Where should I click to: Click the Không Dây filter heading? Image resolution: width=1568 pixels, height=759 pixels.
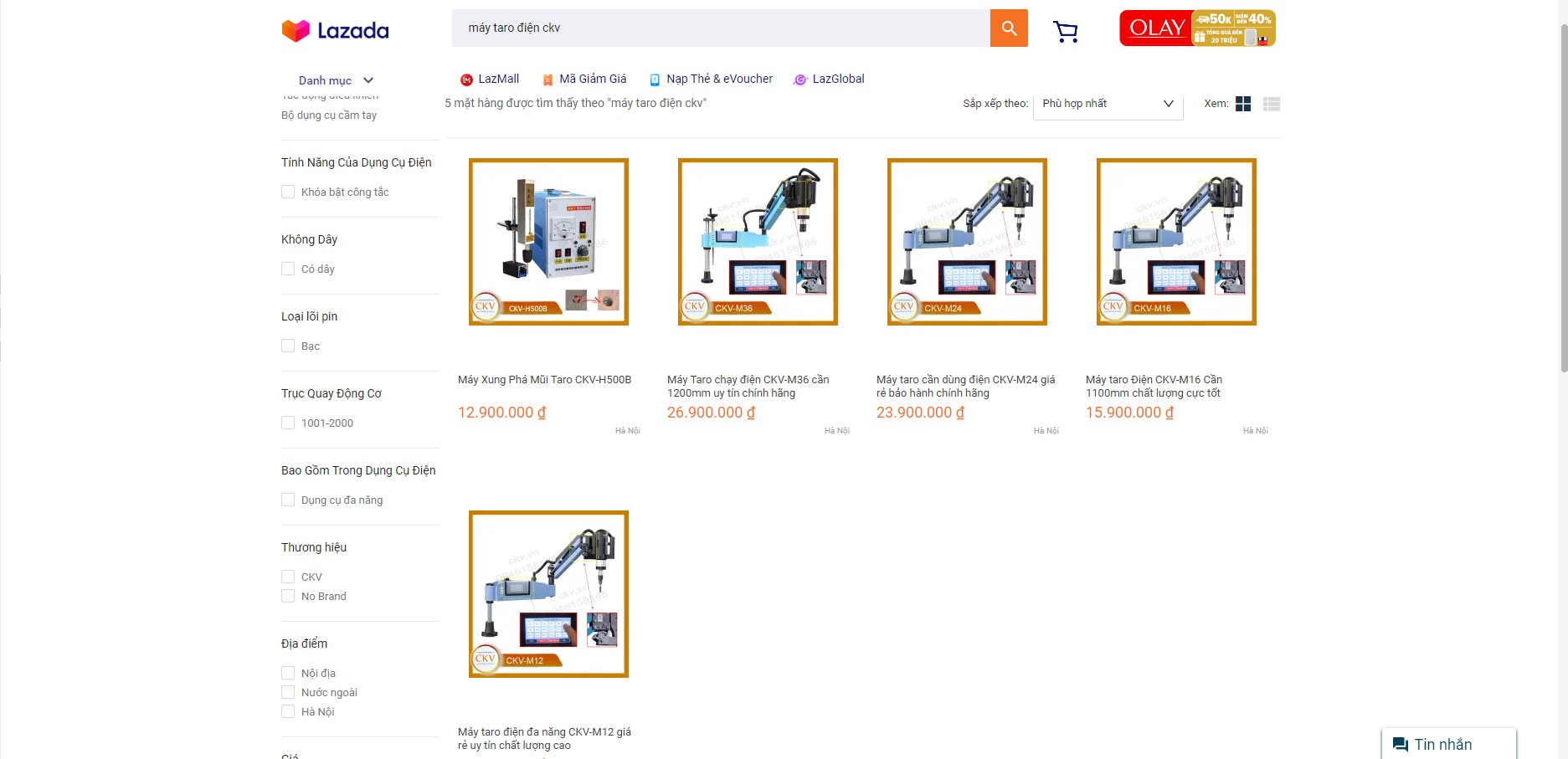(x=310, y=239)
